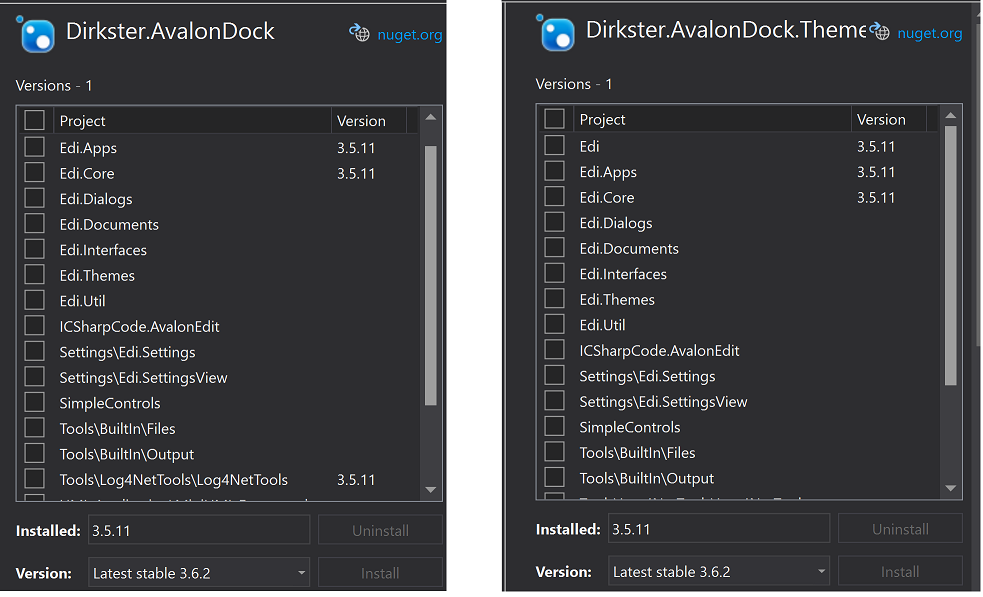Check Tools\Log4NetTools\Log4NetTools project in left panel
Viewport: 983px width, 597px height.
coord(34,479)
